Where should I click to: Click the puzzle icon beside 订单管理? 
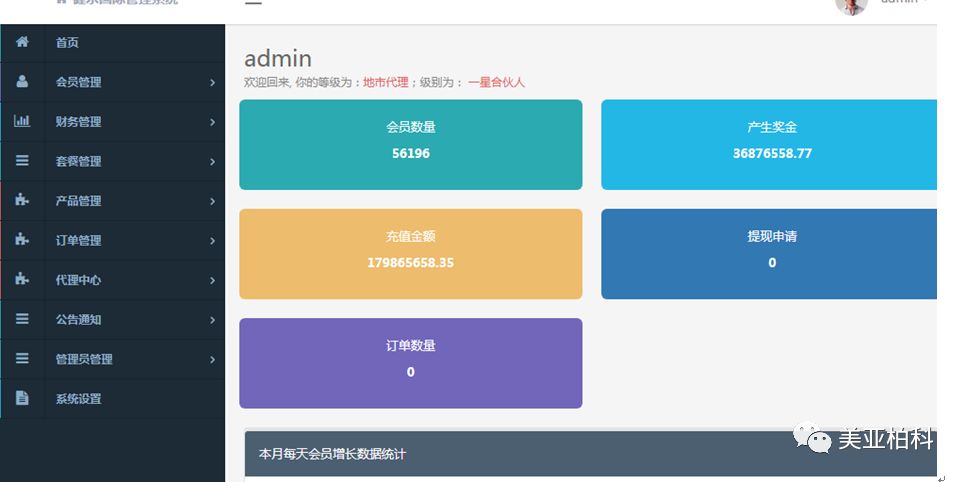(x=22, y=239)
